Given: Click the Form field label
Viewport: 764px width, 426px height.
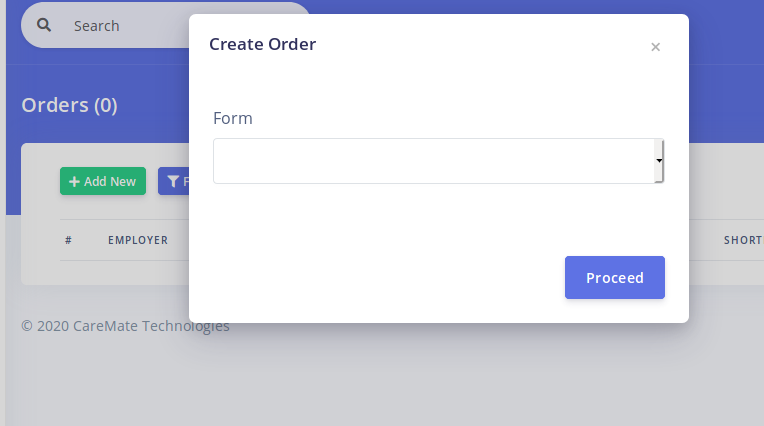Looking at the screenshot, I should tap(233, 118).
